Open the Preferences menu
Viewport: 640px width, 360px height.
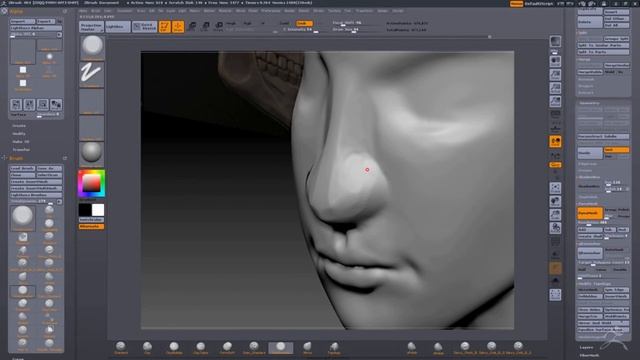(x=271, y=11)
